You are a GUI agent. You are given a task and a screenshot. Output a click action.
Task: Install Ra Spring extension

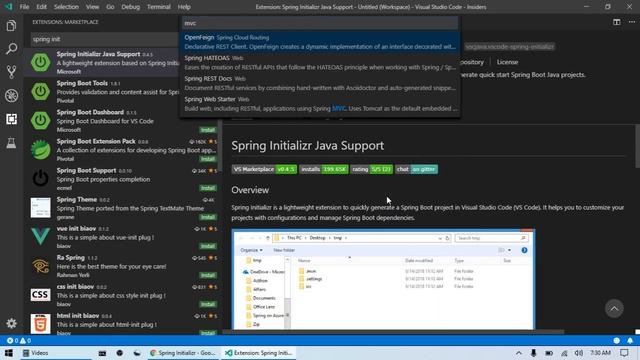point(208,275)
